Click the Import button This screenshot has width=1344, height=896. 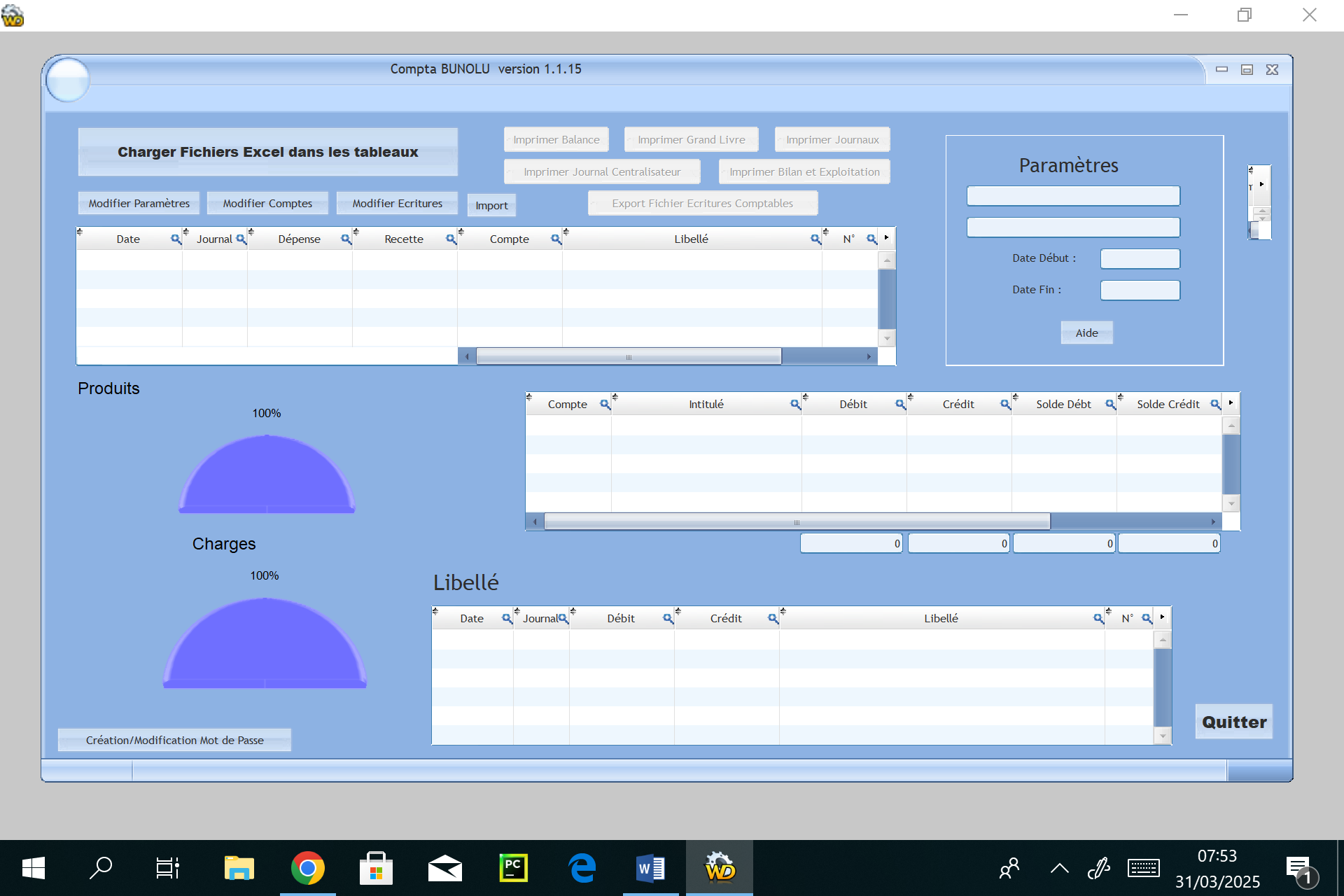click(491, 206)
